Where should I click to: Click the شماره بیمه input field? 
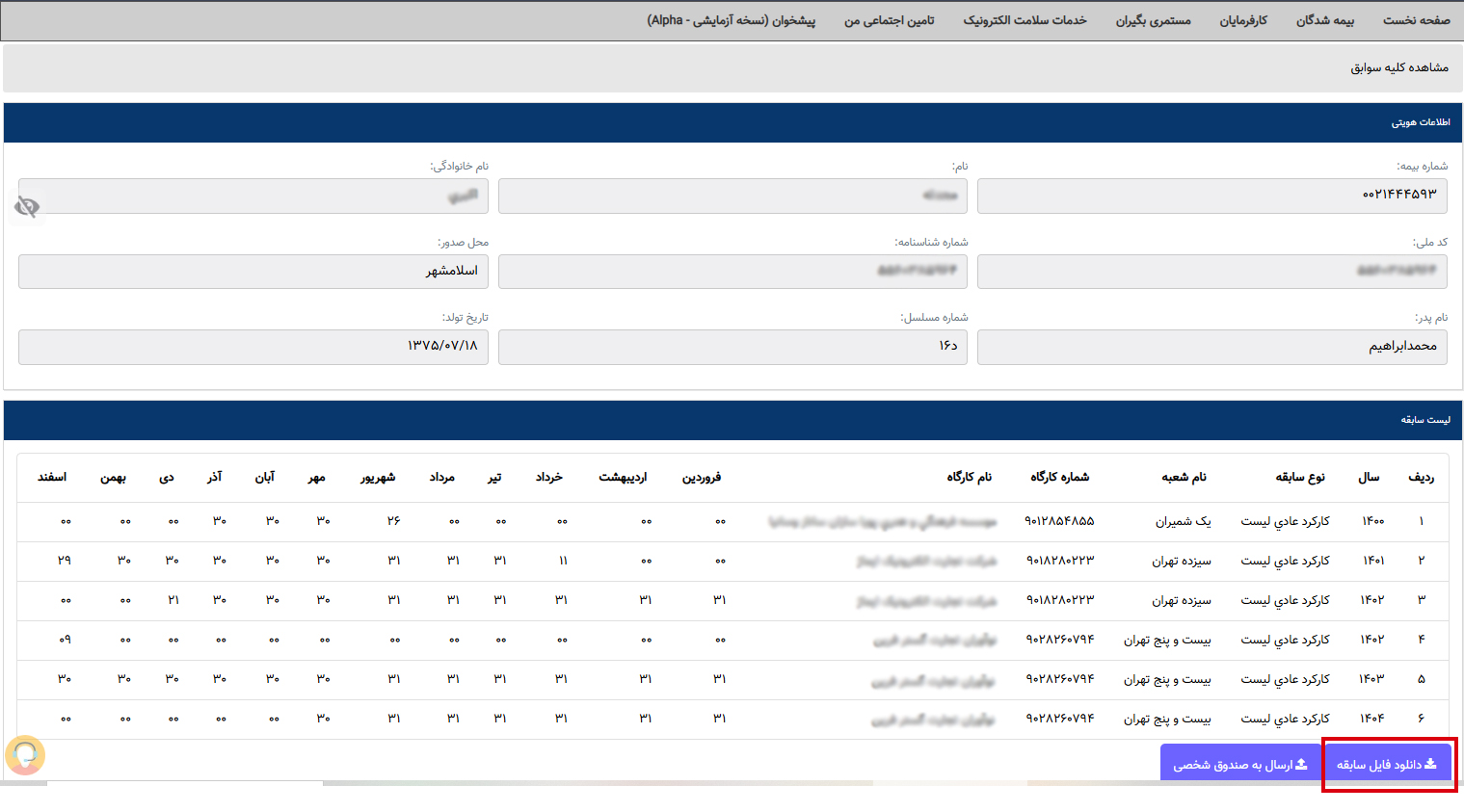1211,196
